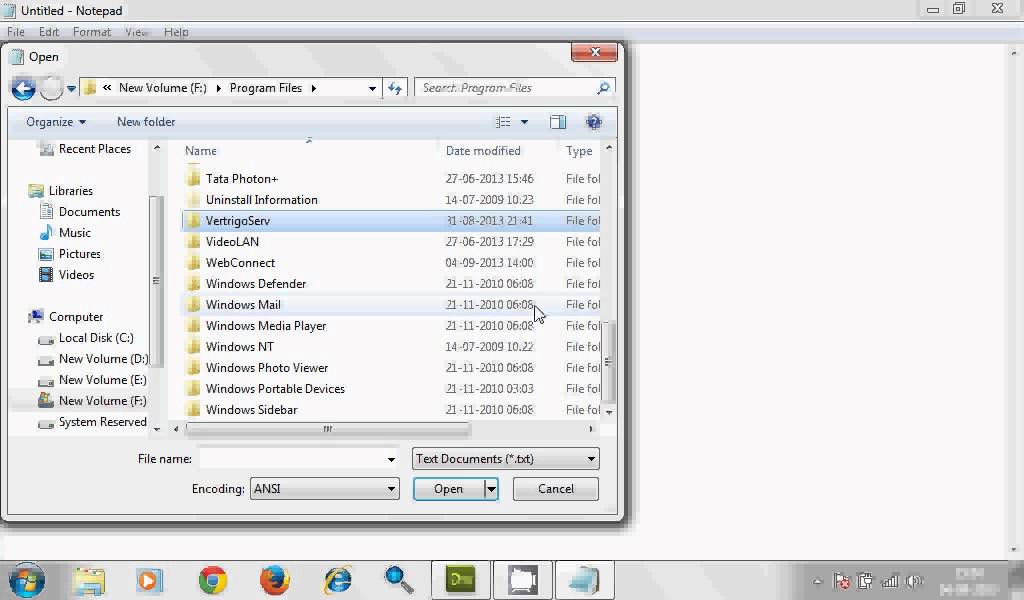Open the Videos library

(x=66, y=274)
